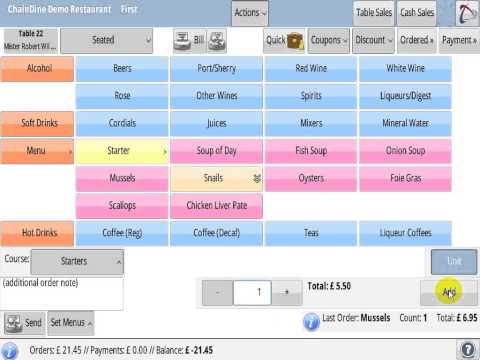Click the Add button
The height and width of the screenshot is (360, 480).
pos(449,293)
